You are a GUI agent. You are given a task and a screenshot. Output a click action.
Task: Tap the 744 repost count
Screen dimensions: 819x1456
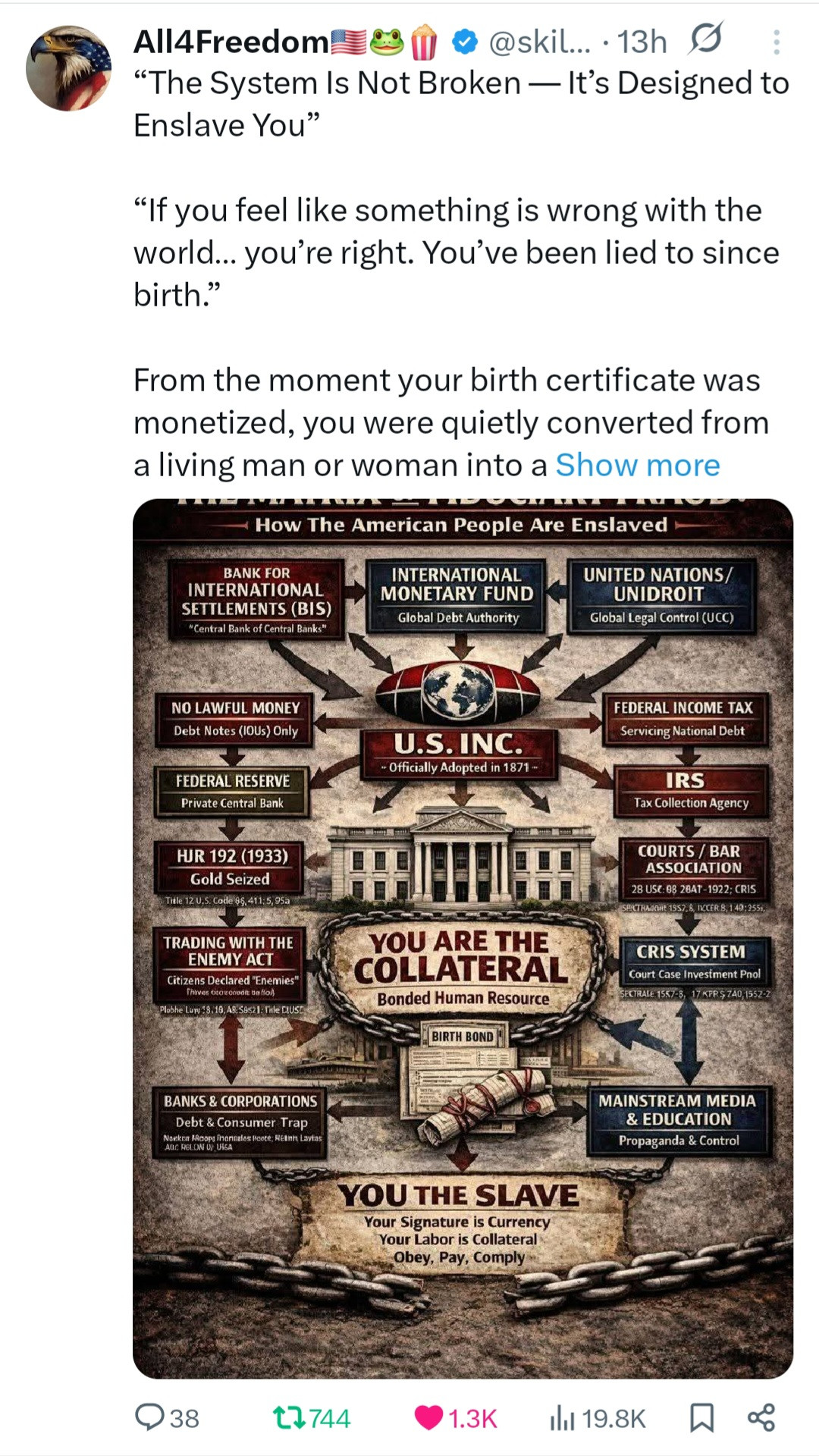pyautogui.click(x=330, y=1418)
